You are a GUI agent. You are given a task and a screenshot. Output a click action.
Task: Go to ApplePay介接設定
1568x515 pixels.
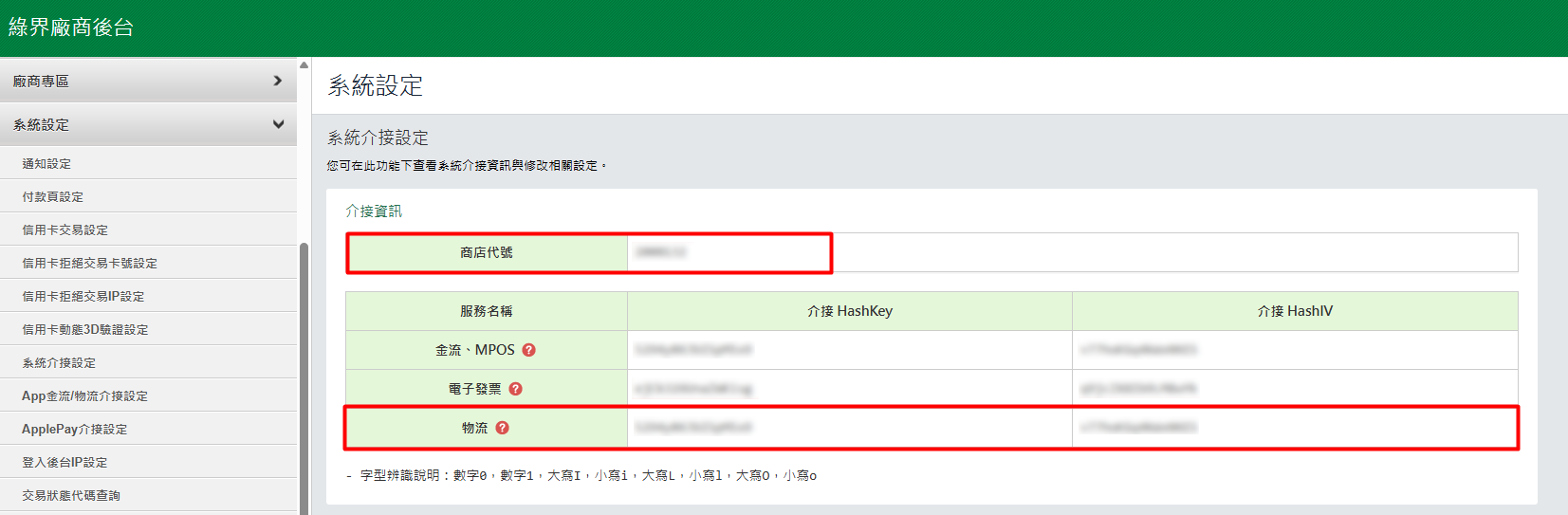75,430
